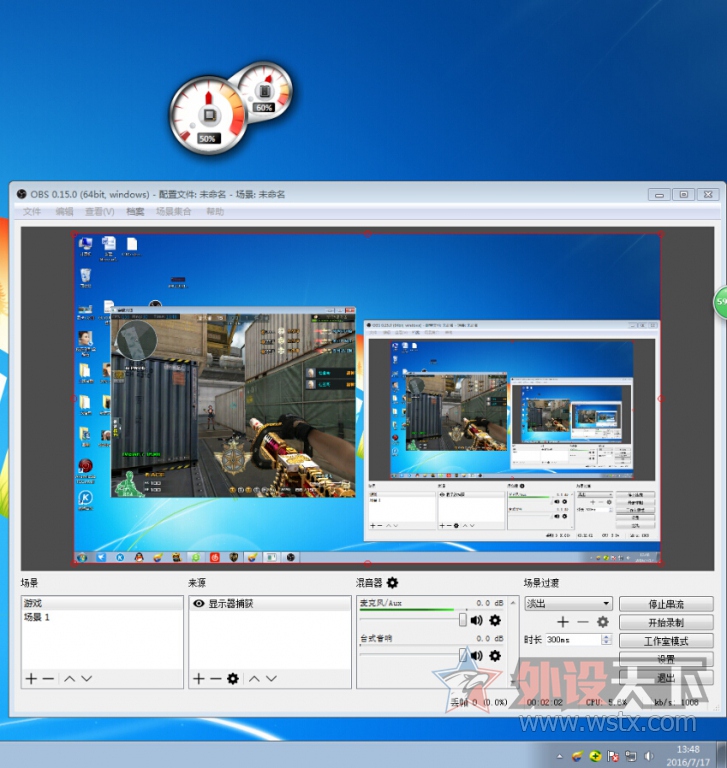
Task: Hide the 显示器捕获 source via eye icon
Action: pyautogui.click(x=198, y=603)
